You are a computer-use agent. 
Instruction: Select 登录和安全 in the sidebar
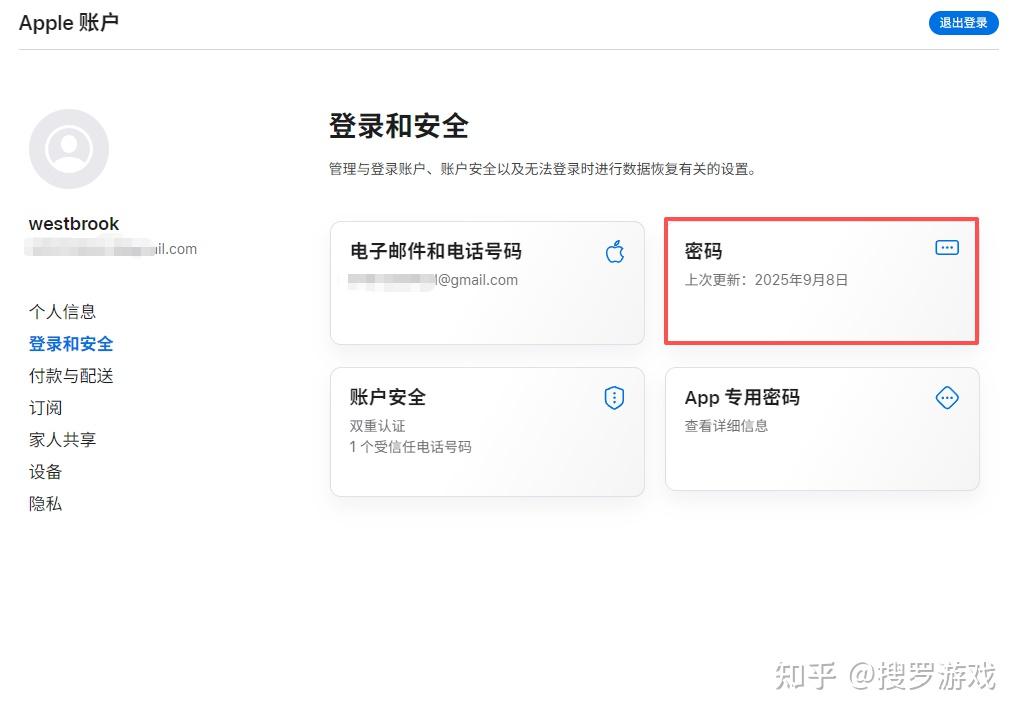[71, 344]
